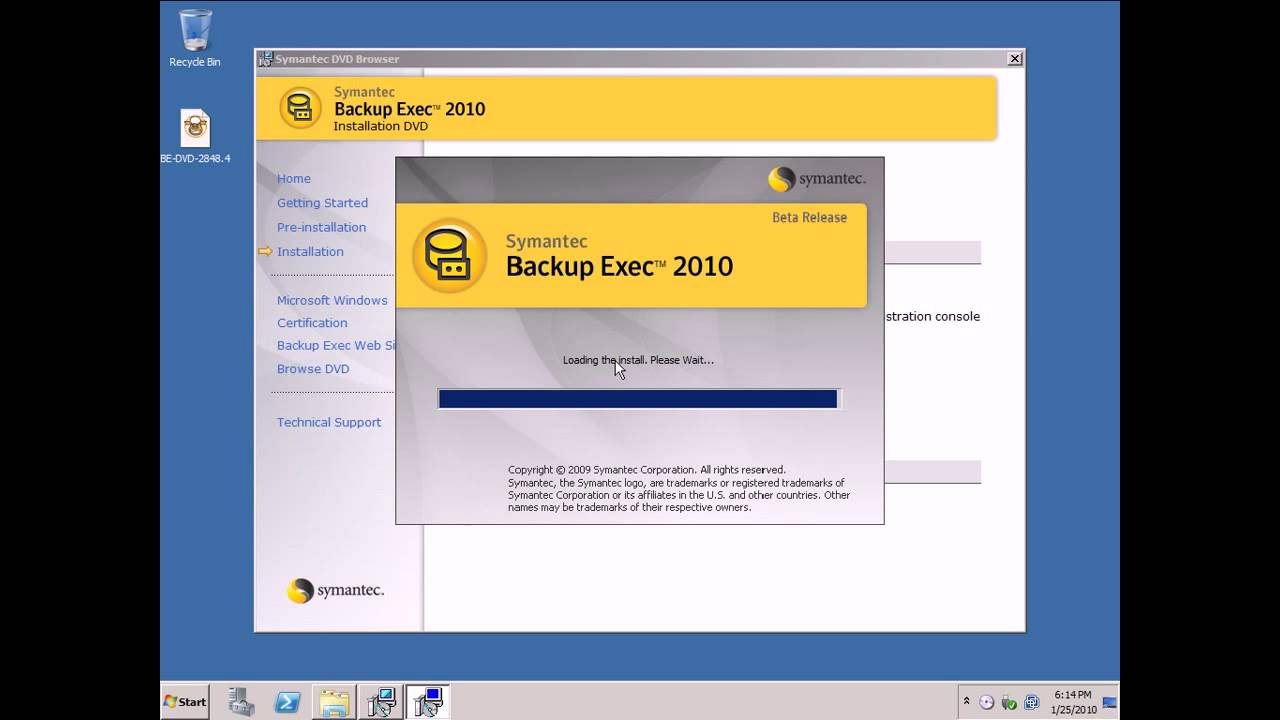Open the BE-DVD-2848.4 desktop file
This screenshot has width=1280, height=720.
point(195,136)
